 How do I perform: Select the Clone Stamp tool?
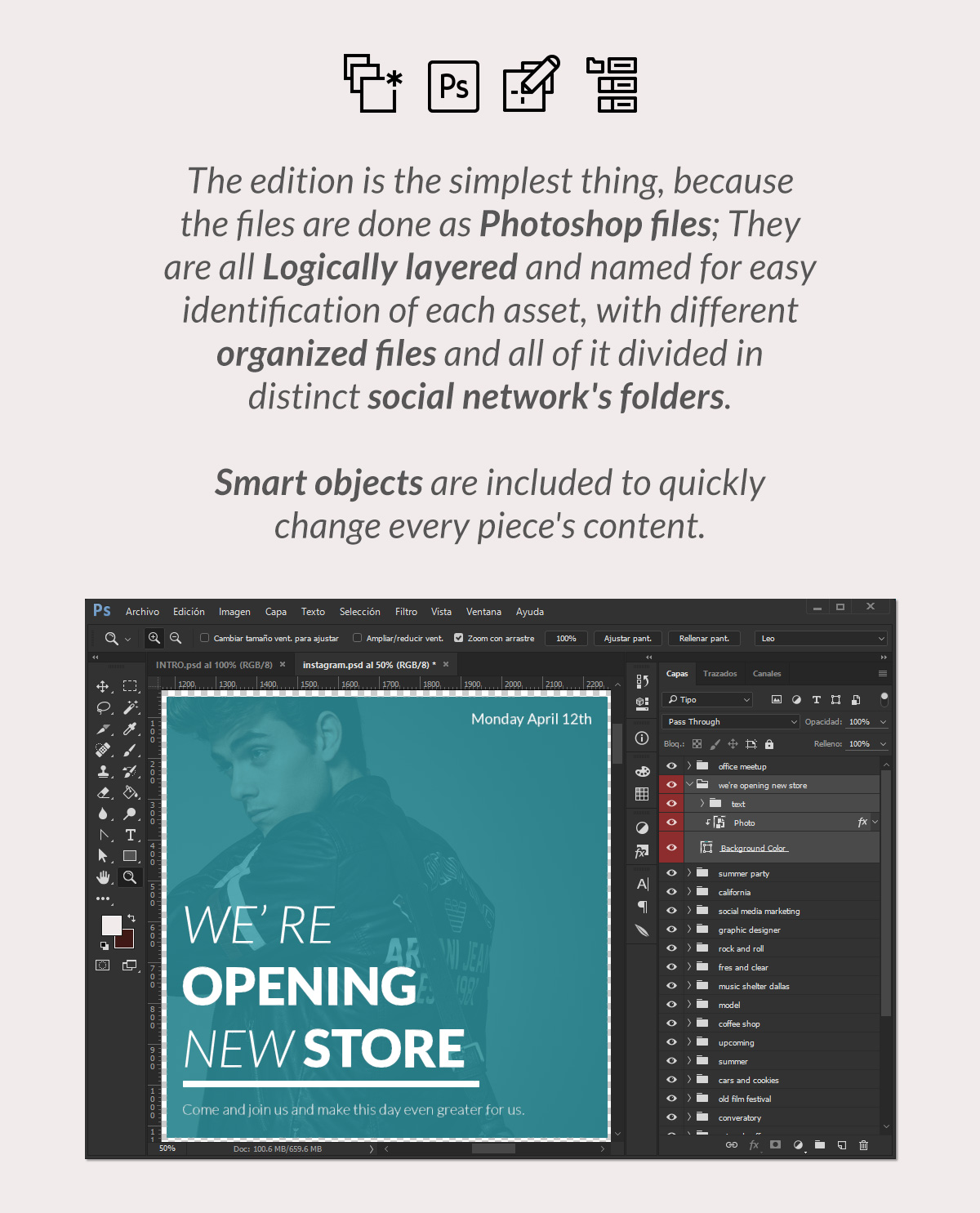pyautogui.click(x=103, y=771)
